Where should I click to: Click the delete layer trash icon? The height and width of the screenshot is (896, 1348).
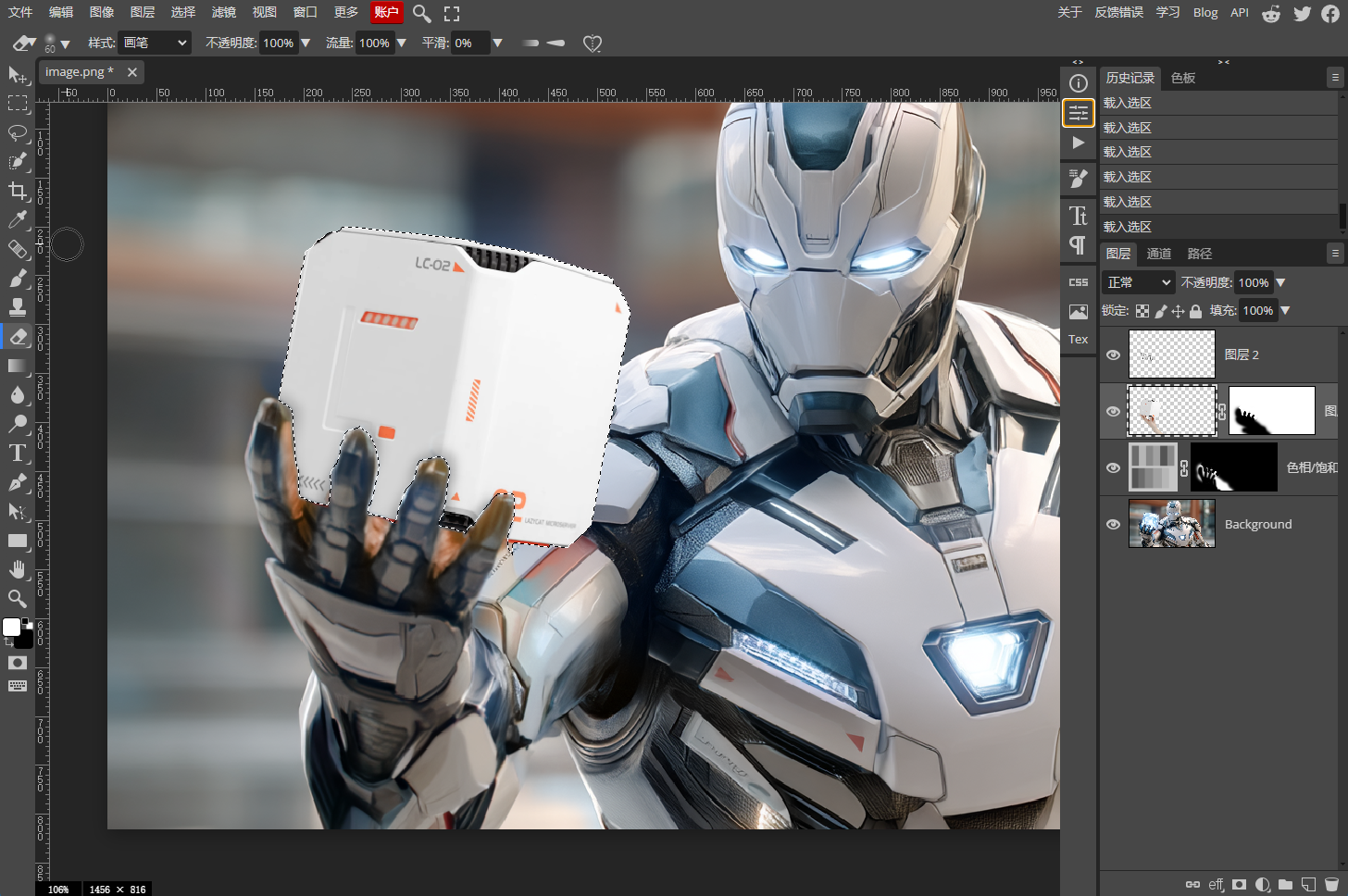click(x=1331, y=885)
